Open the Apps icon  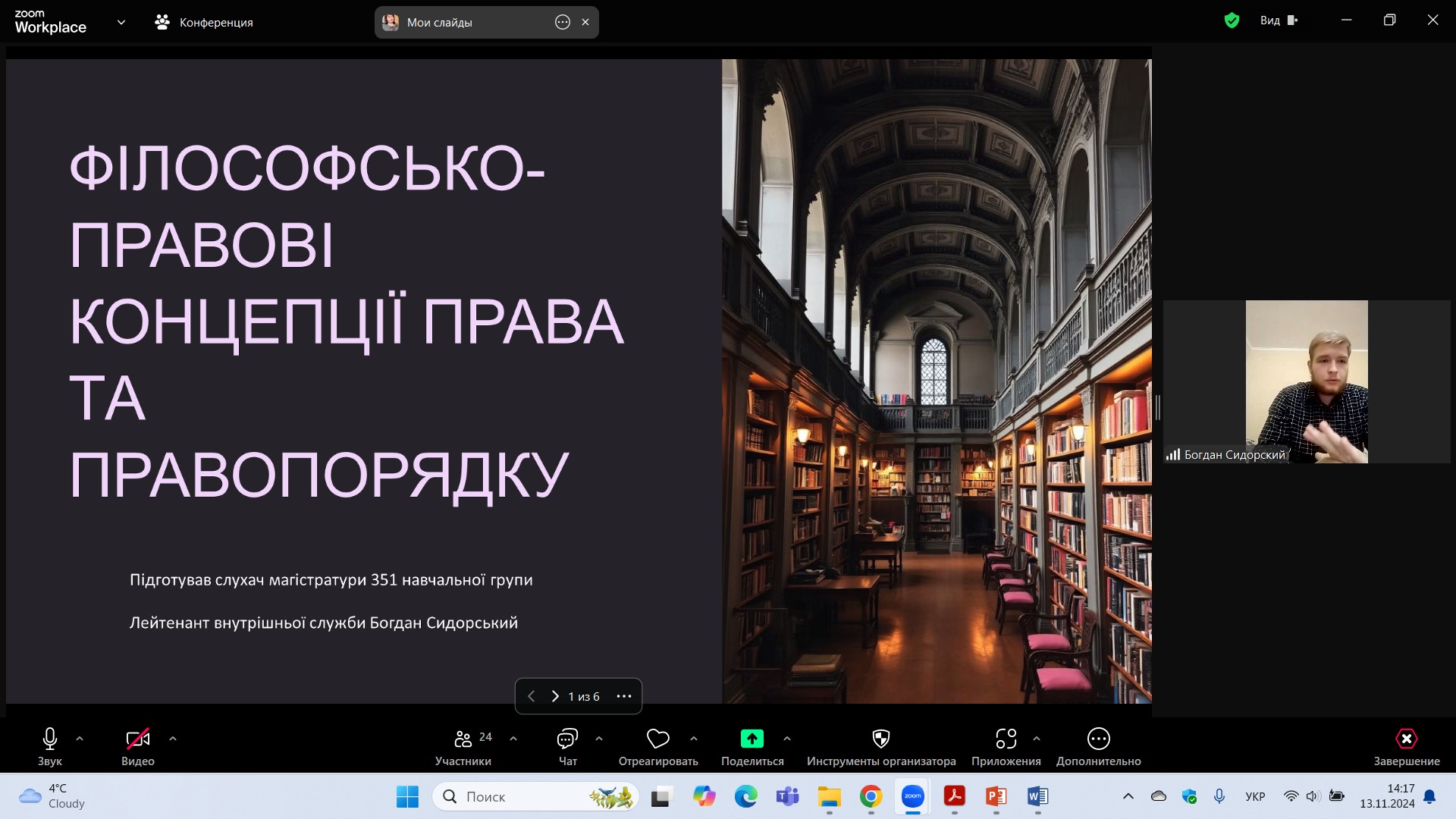[x=1006, y=739]
